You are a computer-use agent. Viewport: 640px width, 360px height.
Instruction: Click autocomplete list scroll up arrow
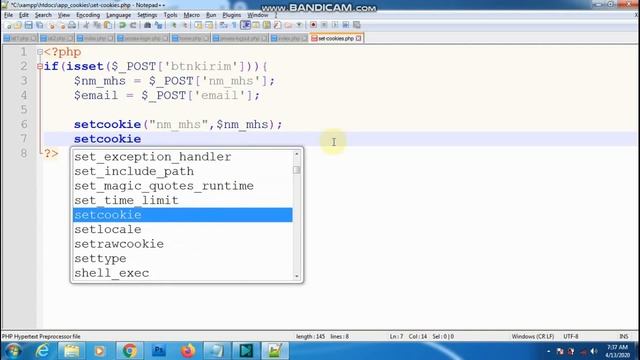click(297, 154)
